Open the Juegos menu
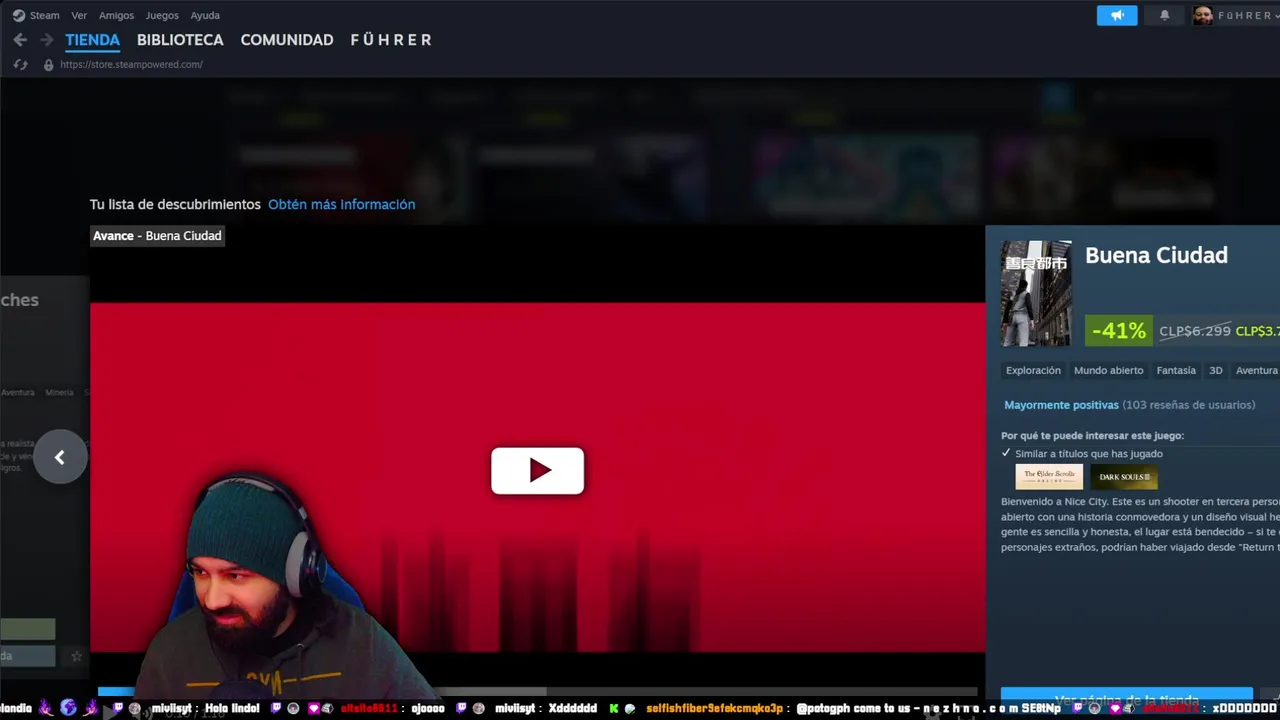1280x720 pixels. point(162,15)
